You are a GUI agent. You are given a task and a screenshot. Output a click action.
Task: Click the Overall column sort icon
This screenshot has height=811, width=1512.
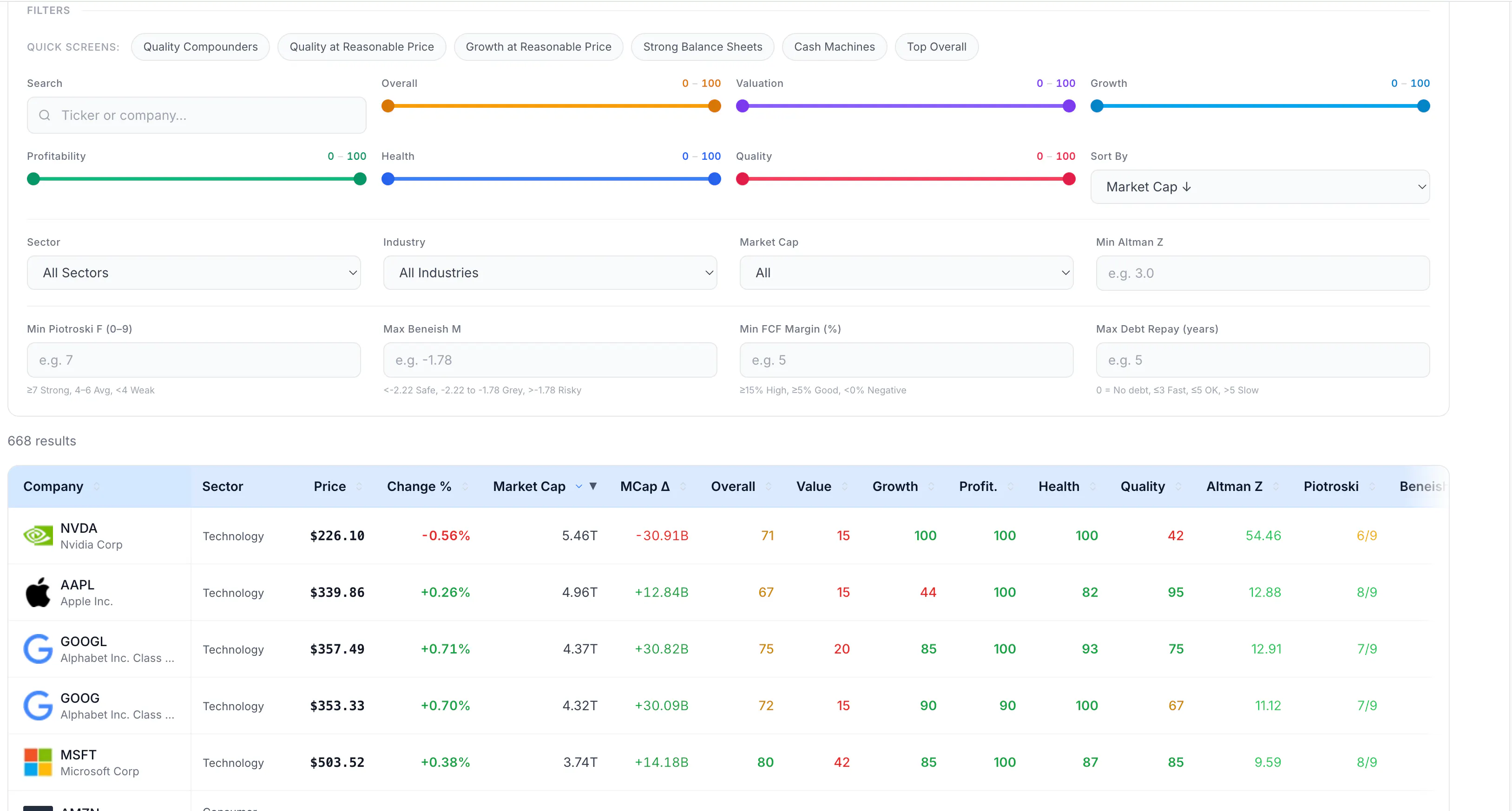pos(769,486)
